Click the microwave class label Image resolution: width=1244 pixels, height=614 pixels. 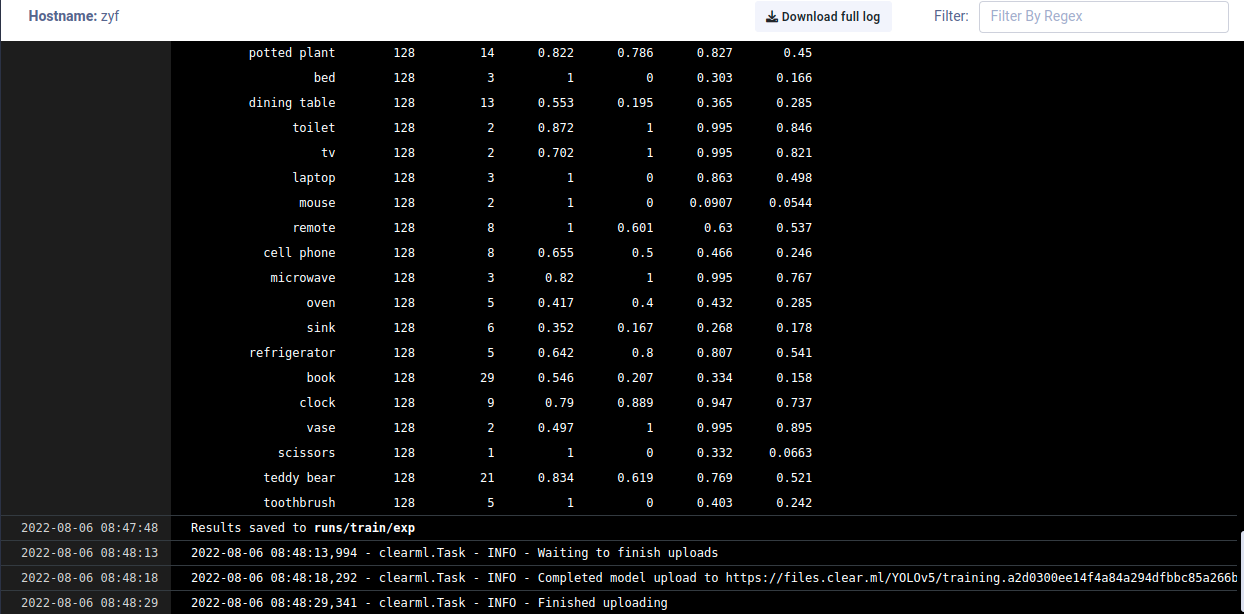click(303, 278)
